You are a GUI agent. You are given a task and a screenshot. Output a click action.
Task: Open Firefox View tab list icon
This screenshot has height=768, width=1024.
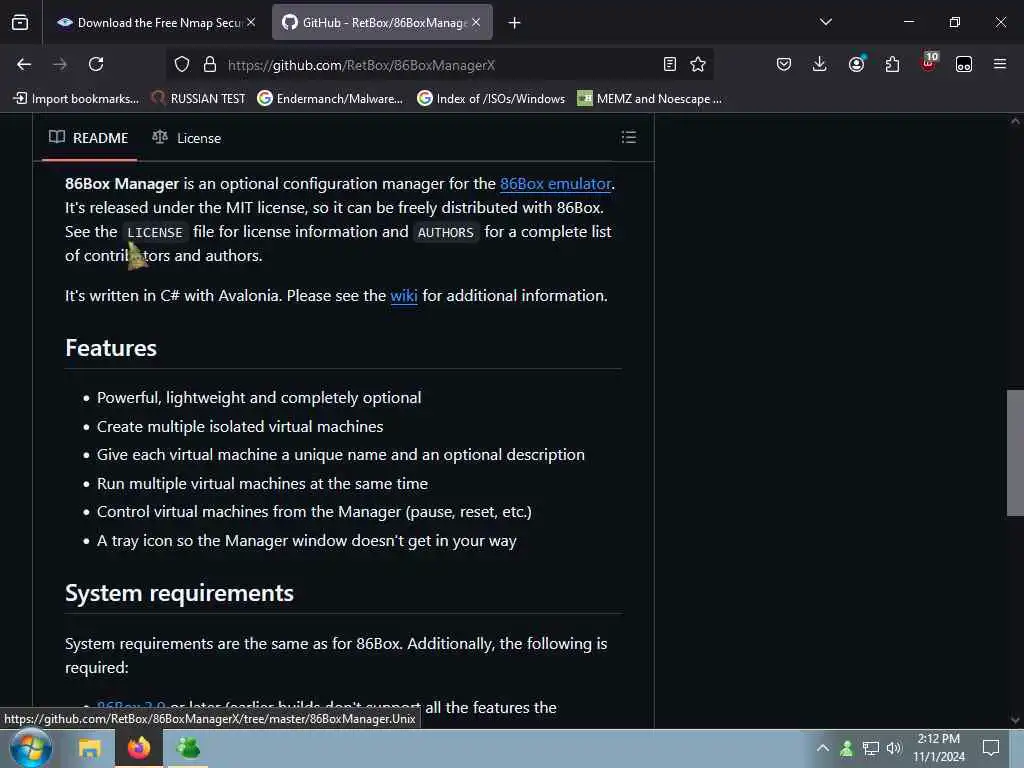[20, 22]
